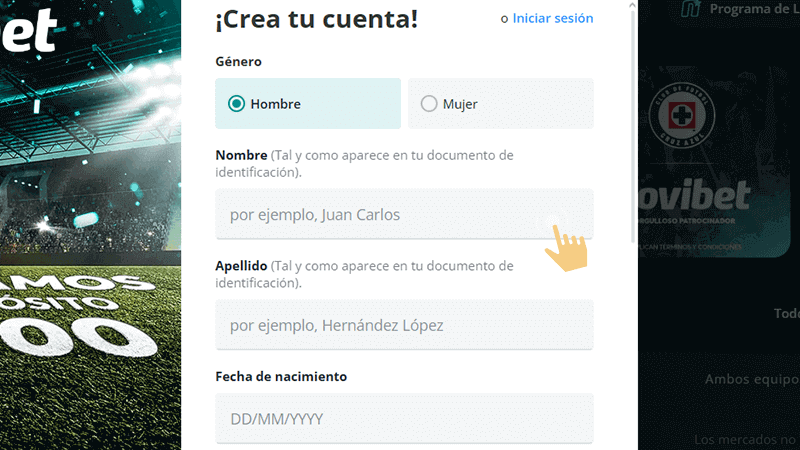Image resolution: width=800 pixels, height=450 pixels.
Task: Select the Mujer radio circle
Action: coord(429,104)
